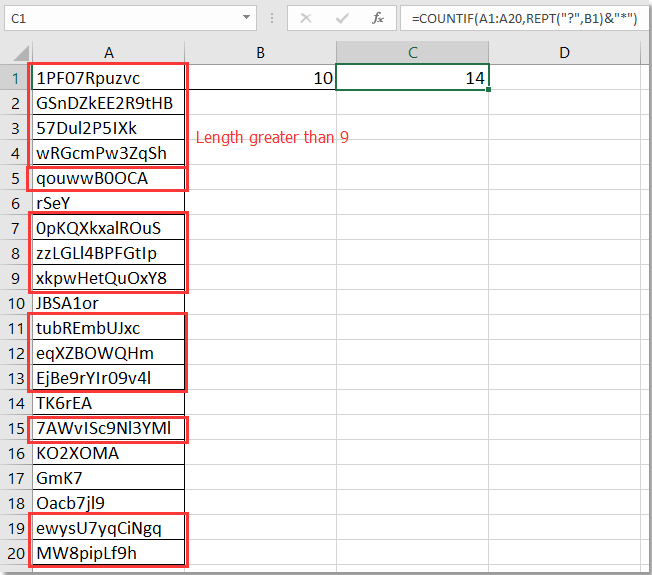Click cell containing 1PF07Rpuzvc
652x575 pixels.
point(107,77)
